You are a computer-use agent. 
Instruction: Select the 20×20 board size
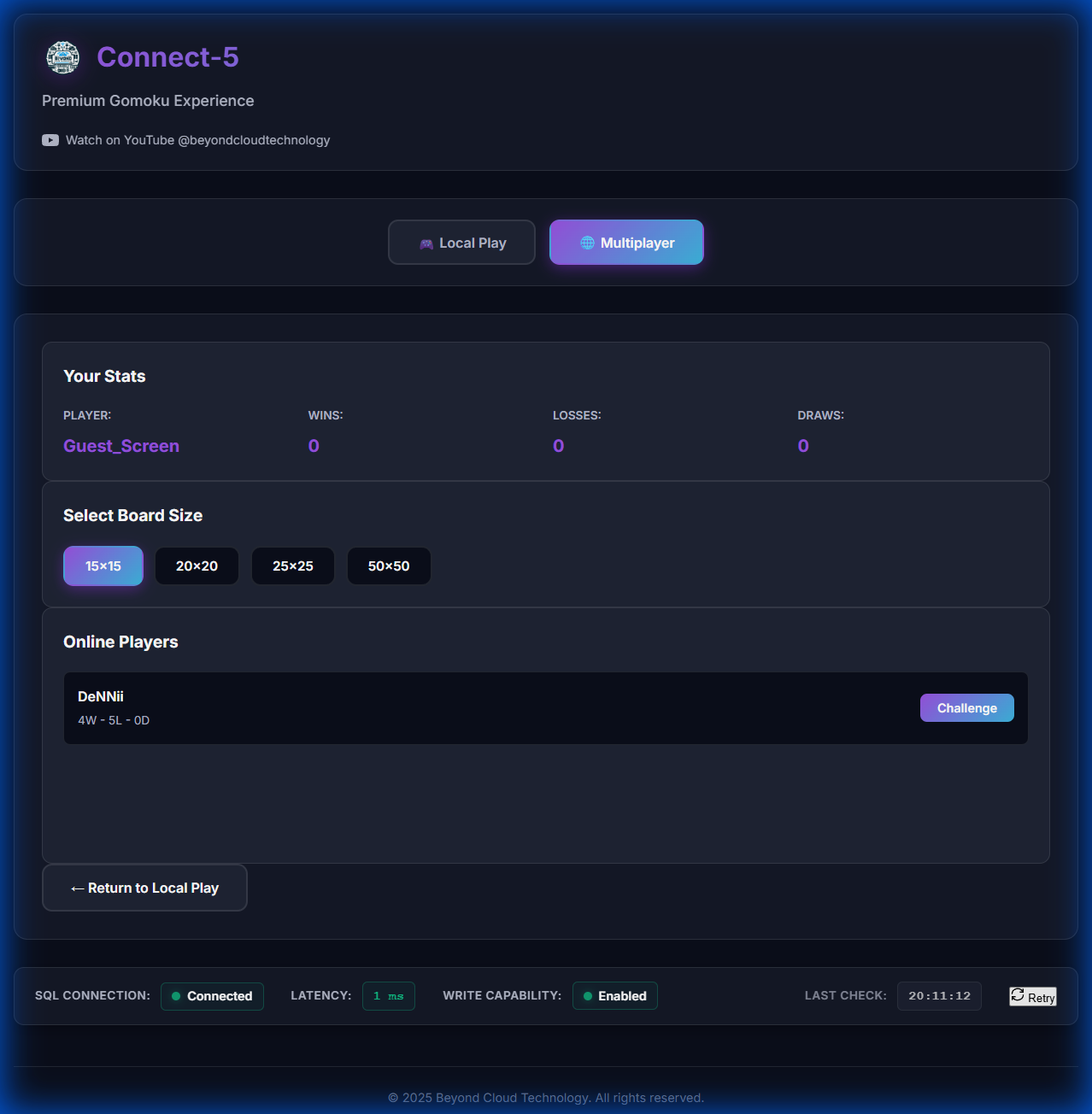click(x=197, y=566)
